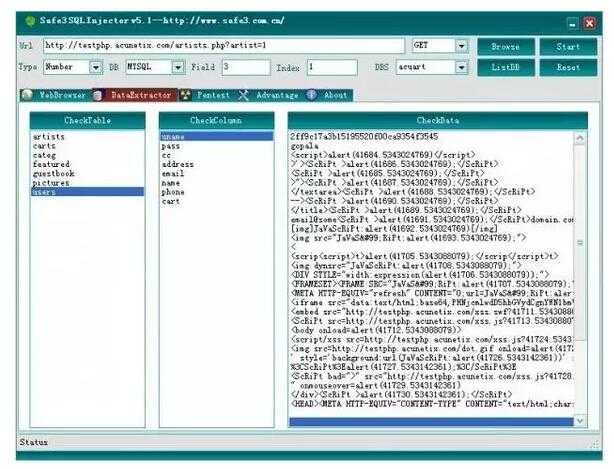
Task: Click the CheckColumn header button
Action: click(216, 121)
